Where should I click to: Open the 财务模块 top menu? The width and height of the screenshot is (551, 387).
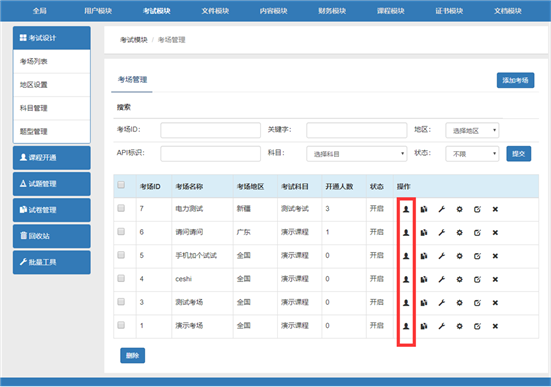coord(332,11)
